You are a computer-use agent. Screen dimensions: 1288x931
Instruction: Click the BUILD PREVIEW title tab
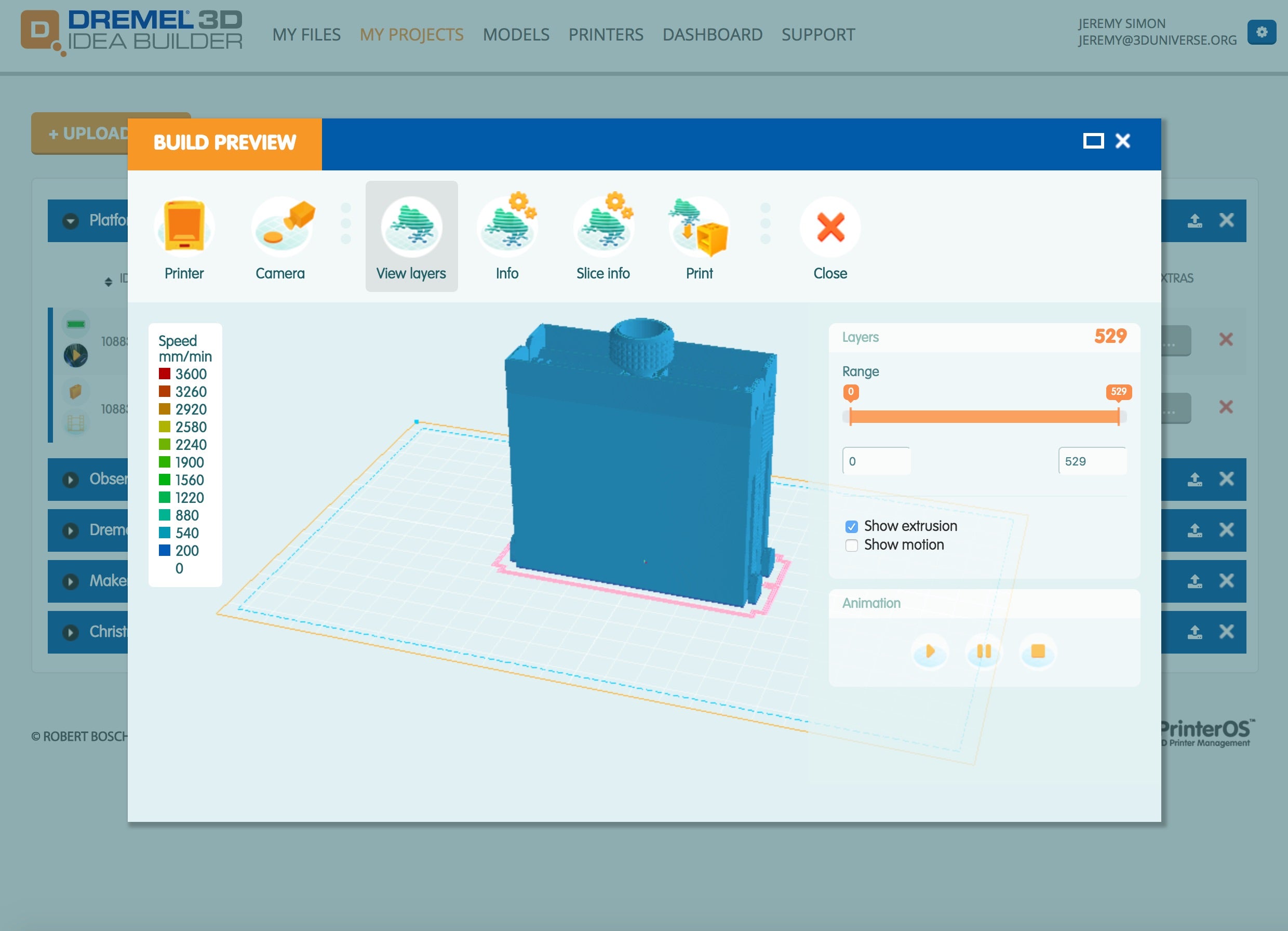coord(225,144)
